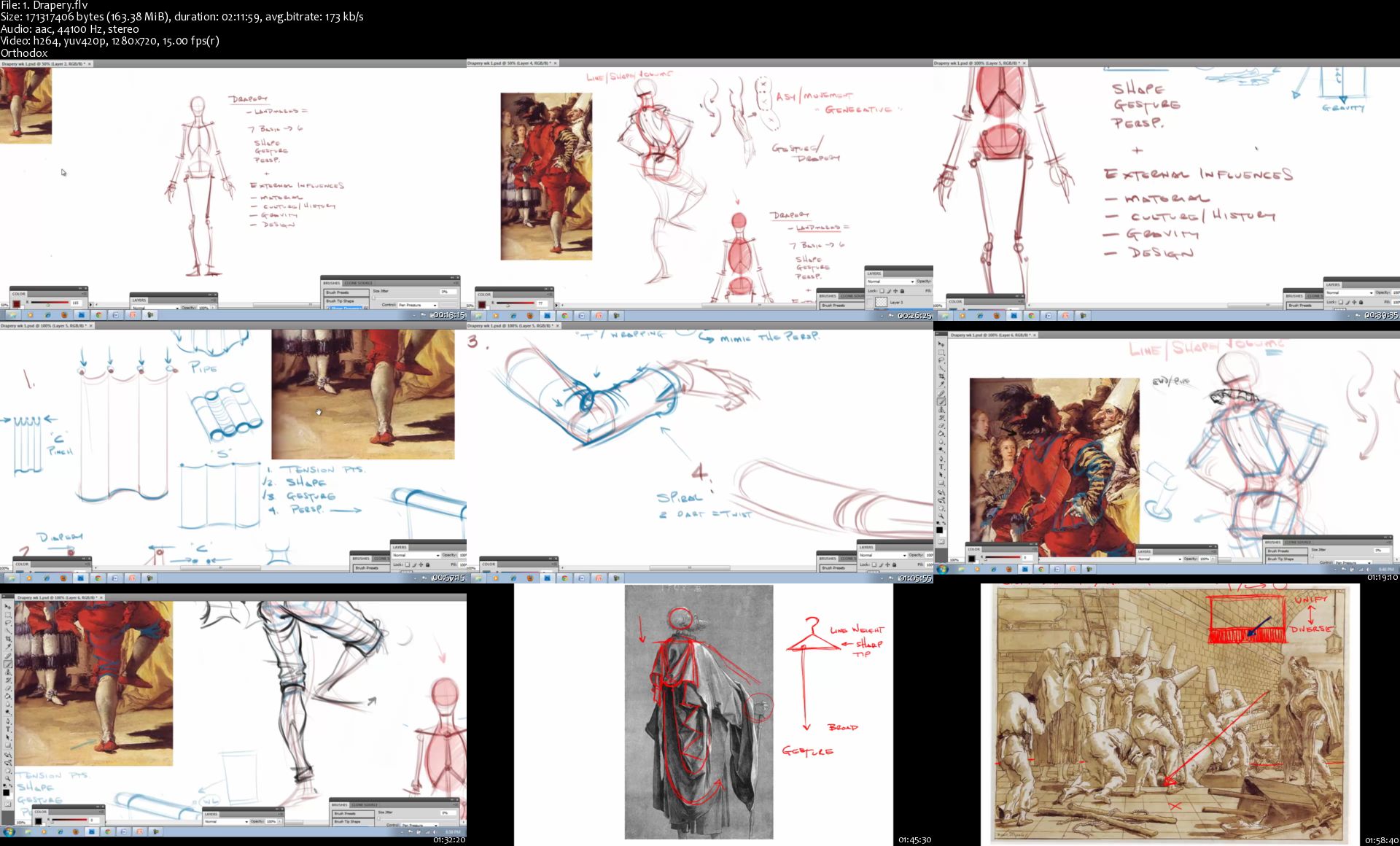Select the Move tool in 01:19:10 frame
The width and height of the screenshot is (1400, 846).
[941, 344]
